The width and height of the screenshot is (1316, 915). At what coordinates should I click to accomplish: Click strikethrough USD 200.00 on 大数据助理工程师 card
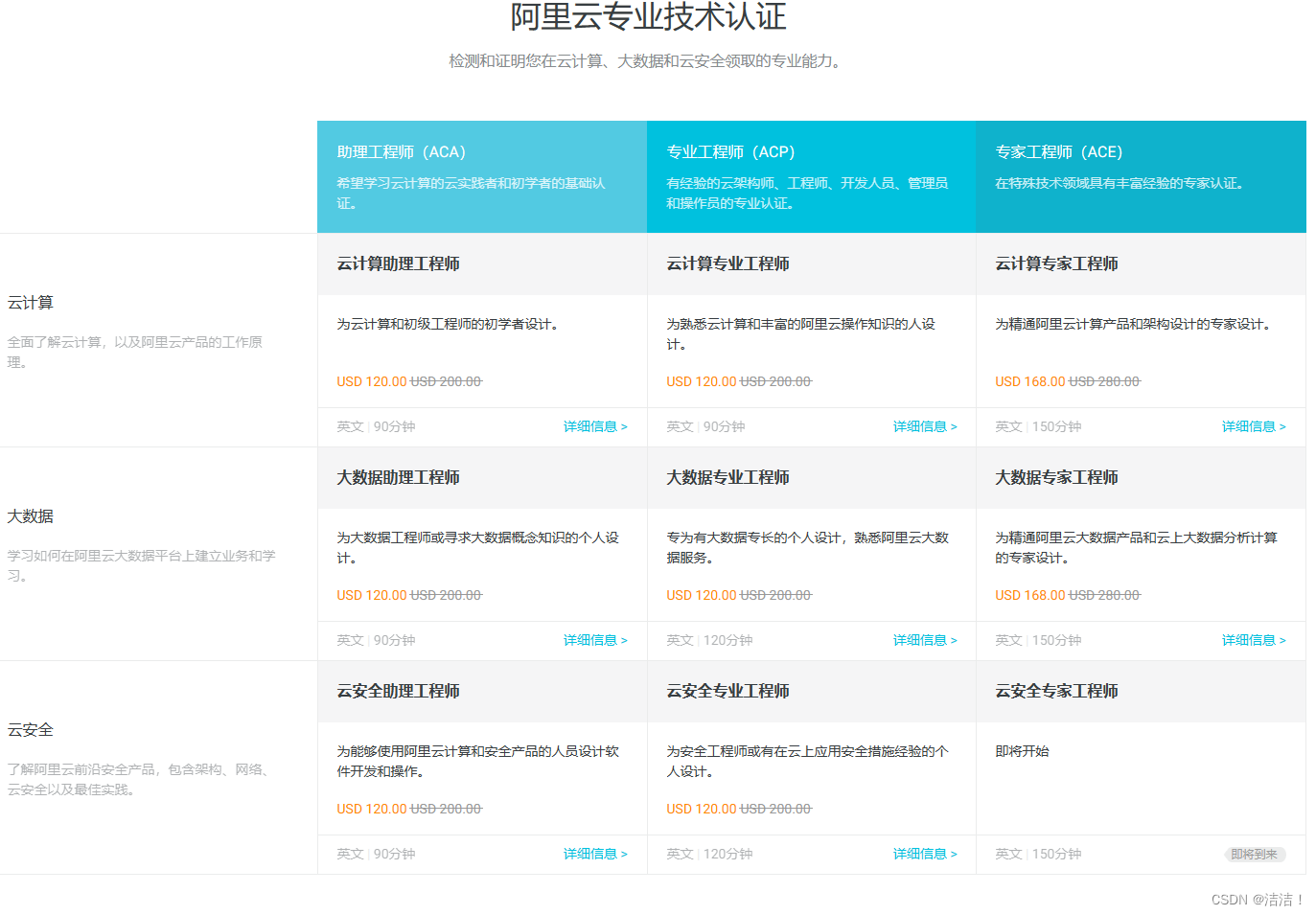(446, 595)
